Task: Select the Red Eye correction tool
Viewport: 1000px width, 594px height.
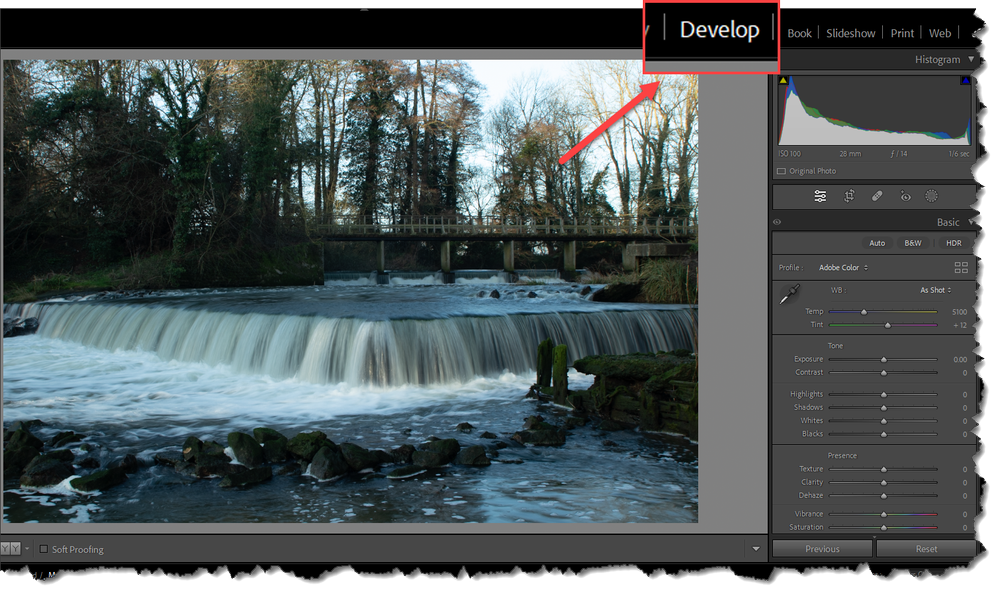Action: coord(906,197)
